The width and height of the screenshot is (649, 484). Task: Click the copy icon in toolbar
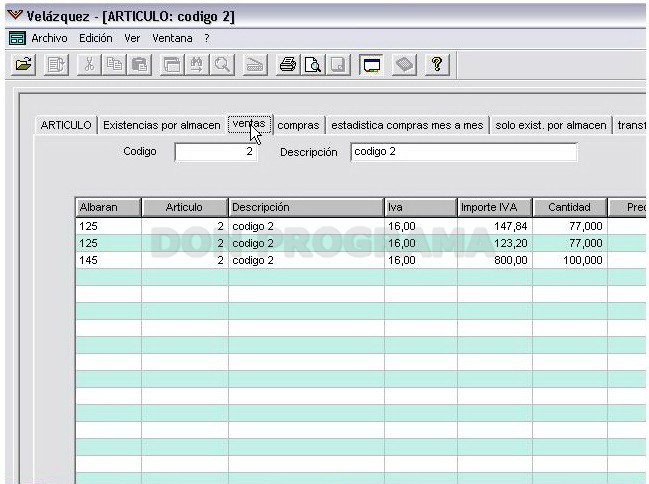(114, 65)
